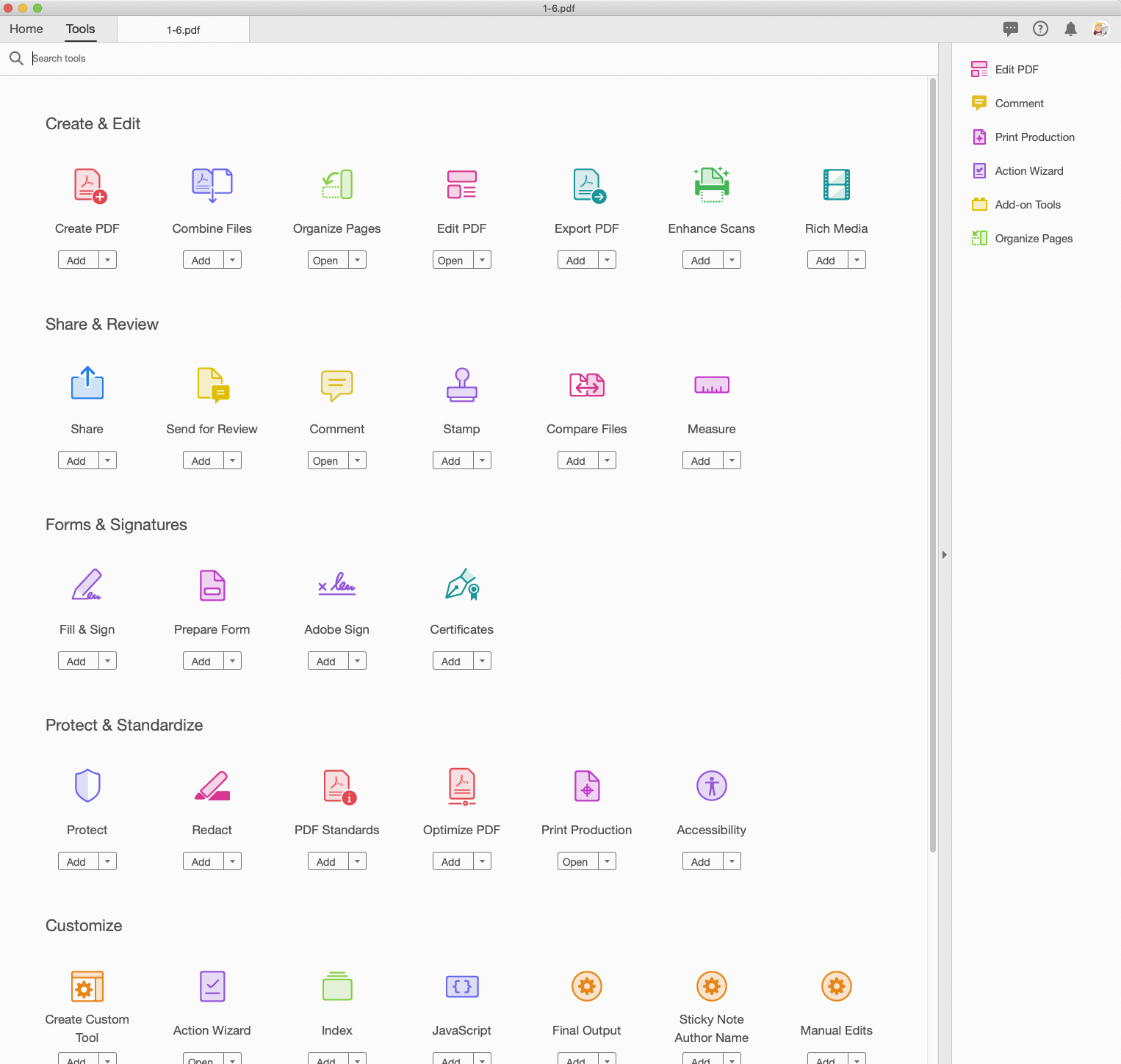Click Open under Edit PDF

[x=452, y=260]
